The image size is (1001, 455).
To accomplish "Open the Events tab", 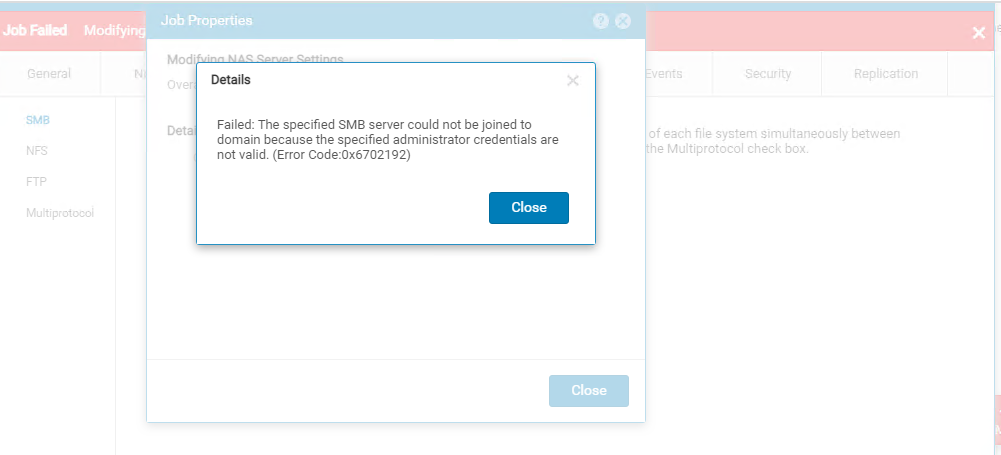I will (x=664, y=74).
